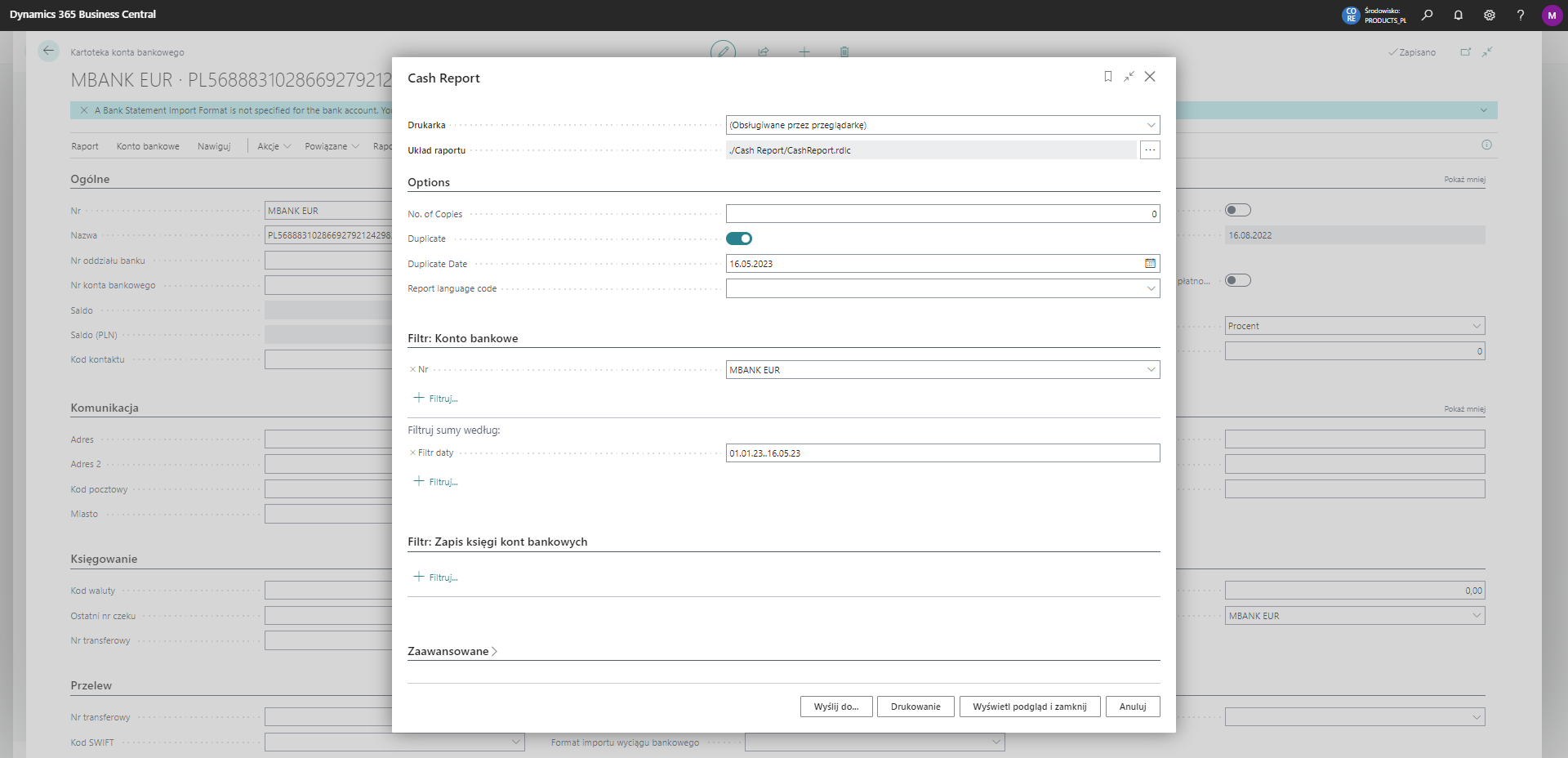The width and height of the screenshot is (1568, 758).
Task: Click ellipsis button next to Układ raportu
Action: point(1150,150)
